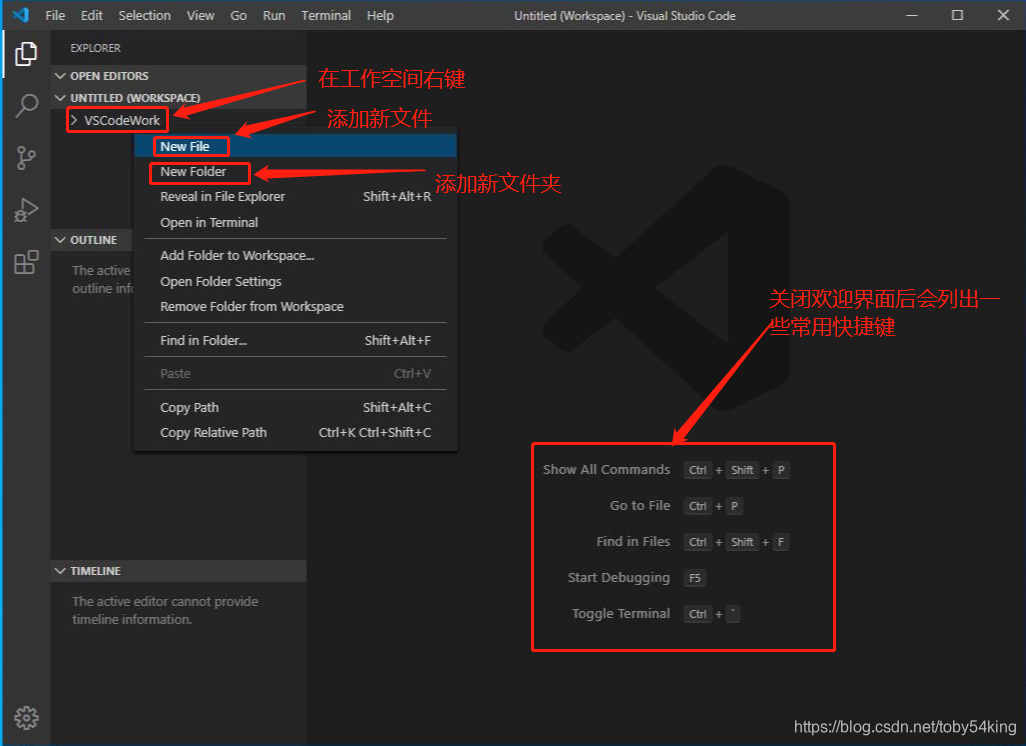
Task: Open the Help menu
Action: pos(380,15)
